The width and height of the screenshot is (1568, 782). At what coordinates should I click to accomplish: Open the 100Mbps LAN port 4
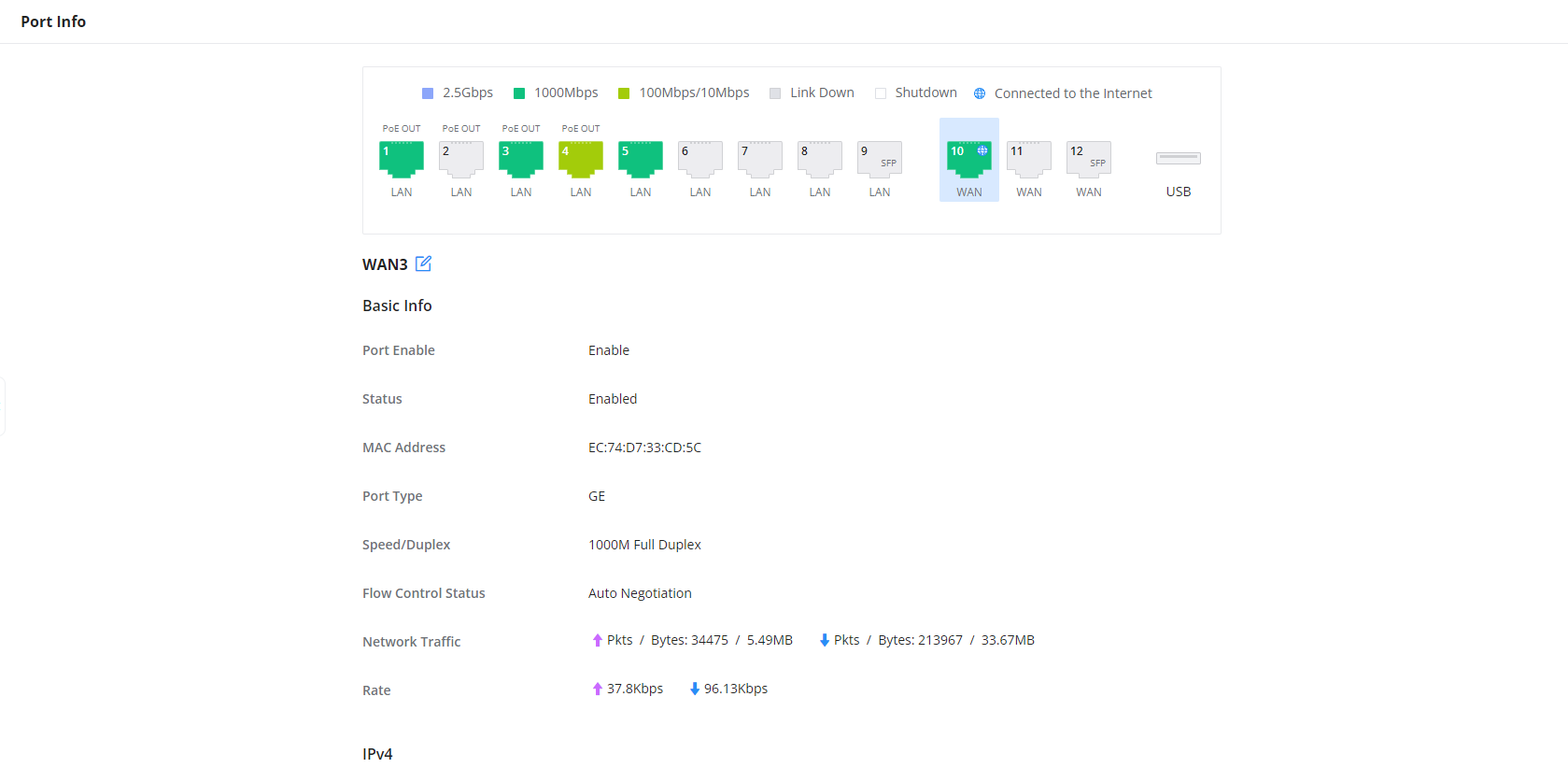click(x=580, y=160)
